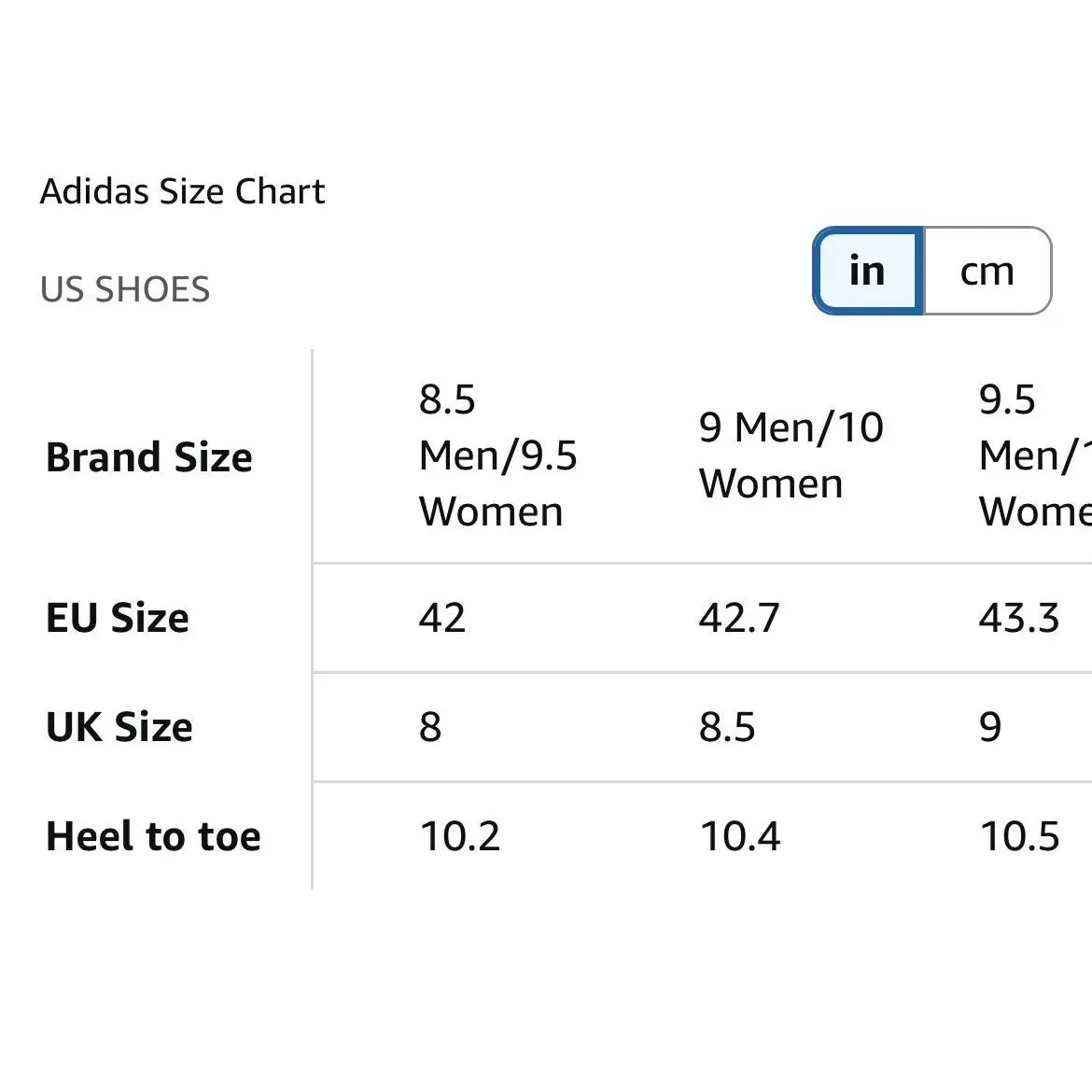Switch units to centimeters with 'cm' toggle
This screenshot has height=1092, width=1092.
tap(987, 271)
